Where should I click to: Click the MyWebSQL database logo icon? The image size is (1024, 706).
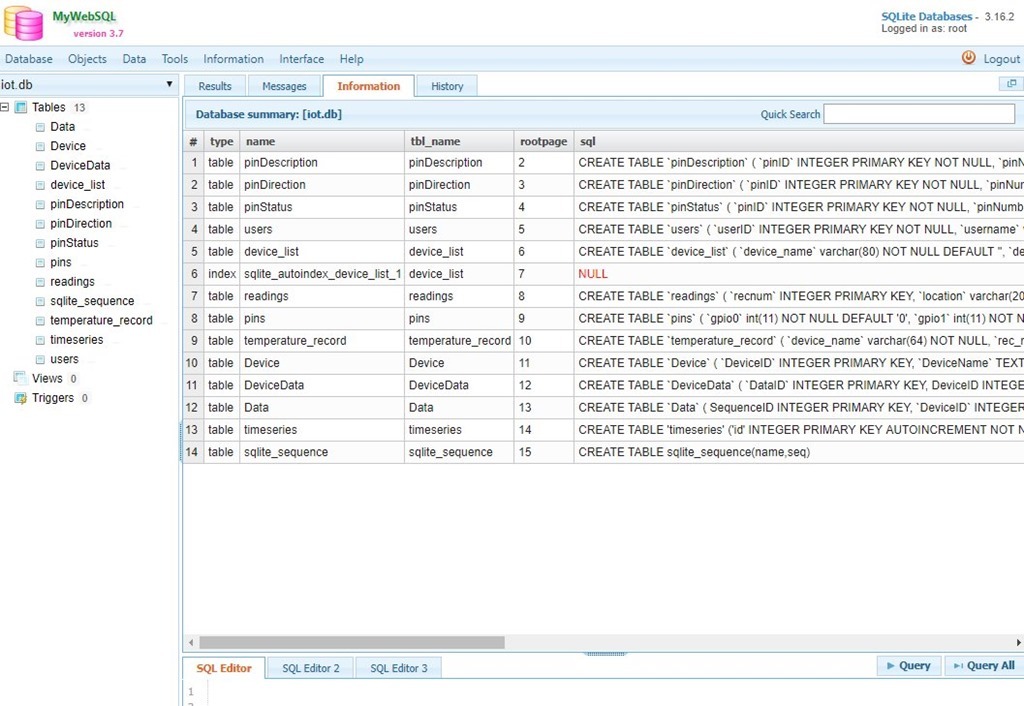(24, 21)
